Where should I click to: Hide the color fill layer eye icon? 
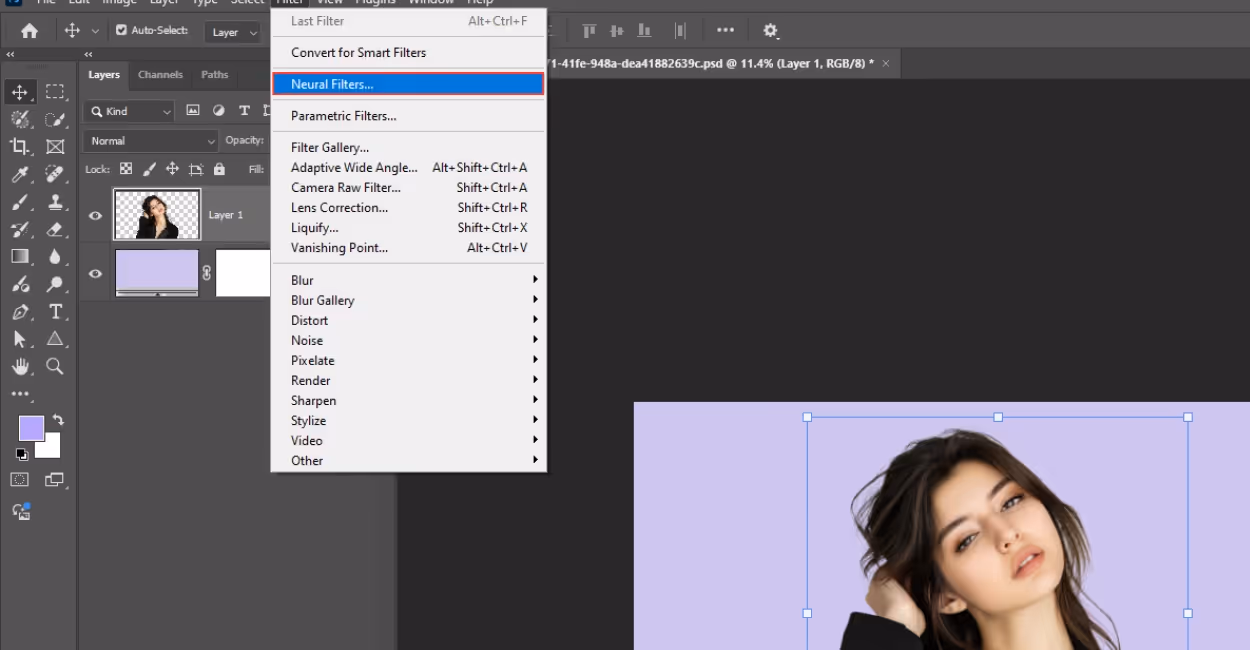pyautogui.click(x=96, y=273)
